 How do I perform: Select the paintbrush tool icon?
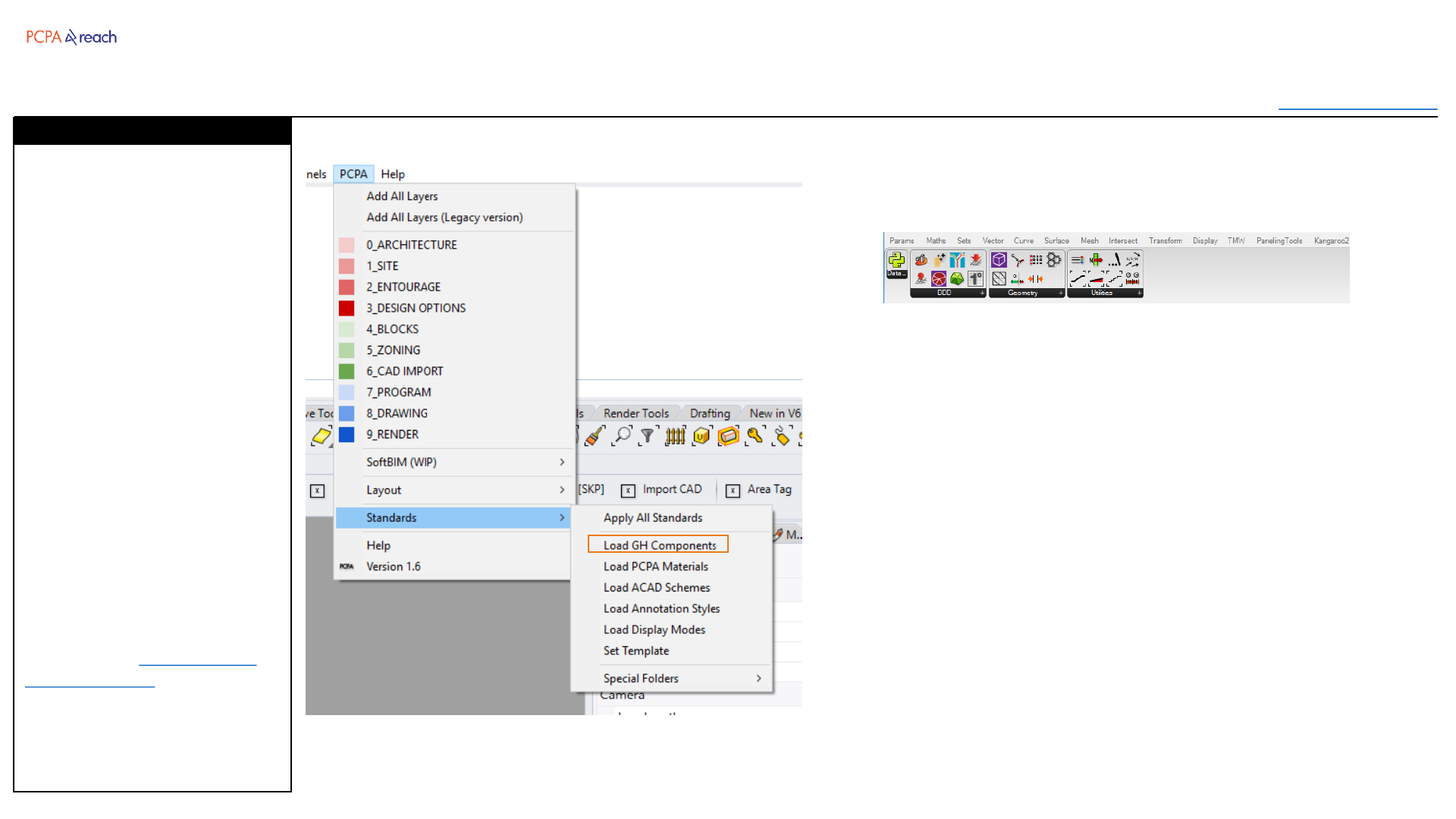pos(595,435)
